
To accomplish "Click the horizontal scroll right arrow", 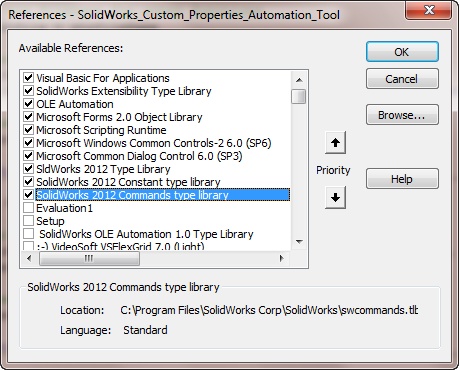I will (282, 258).
